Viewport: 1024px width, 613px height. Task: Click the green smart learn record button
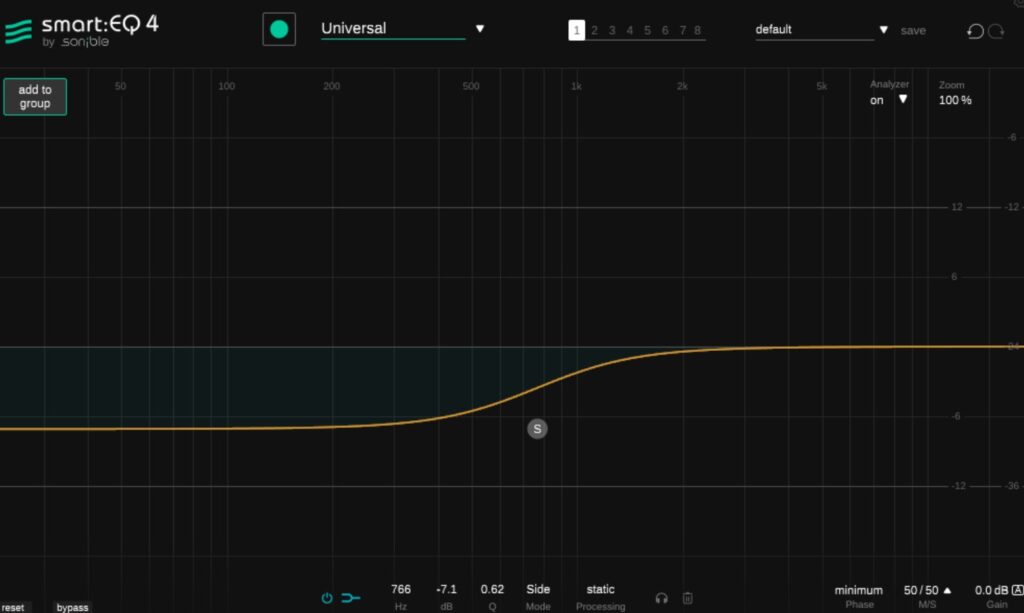[279, 29]
